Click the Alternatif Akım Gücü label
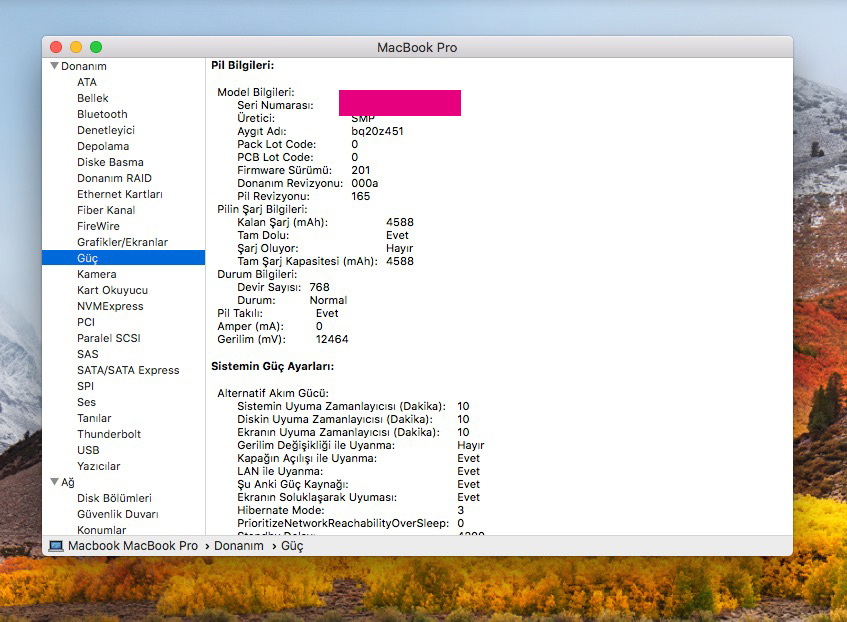Image resolution: width=847 pixels, height=622 pixels. click(x=273, y=393)
